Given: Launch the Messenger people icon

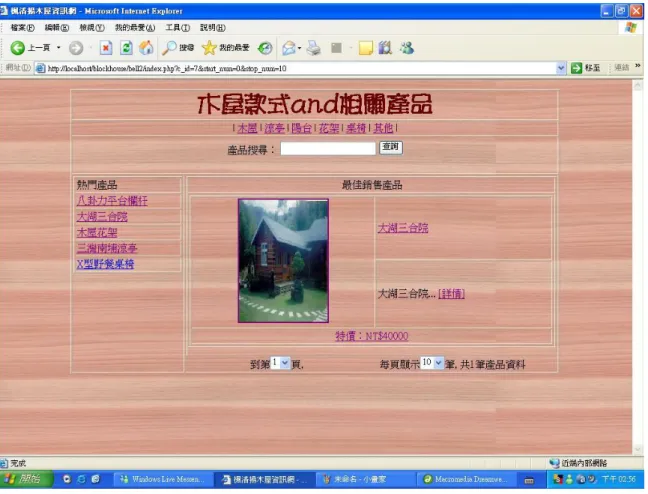Looking at the screenshot, I should point(407,48).
